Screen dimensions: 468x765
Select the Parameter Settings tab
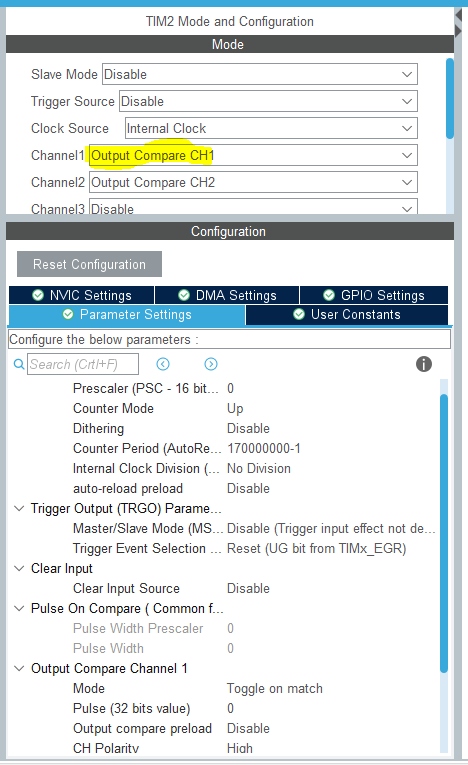coord(127,315)
